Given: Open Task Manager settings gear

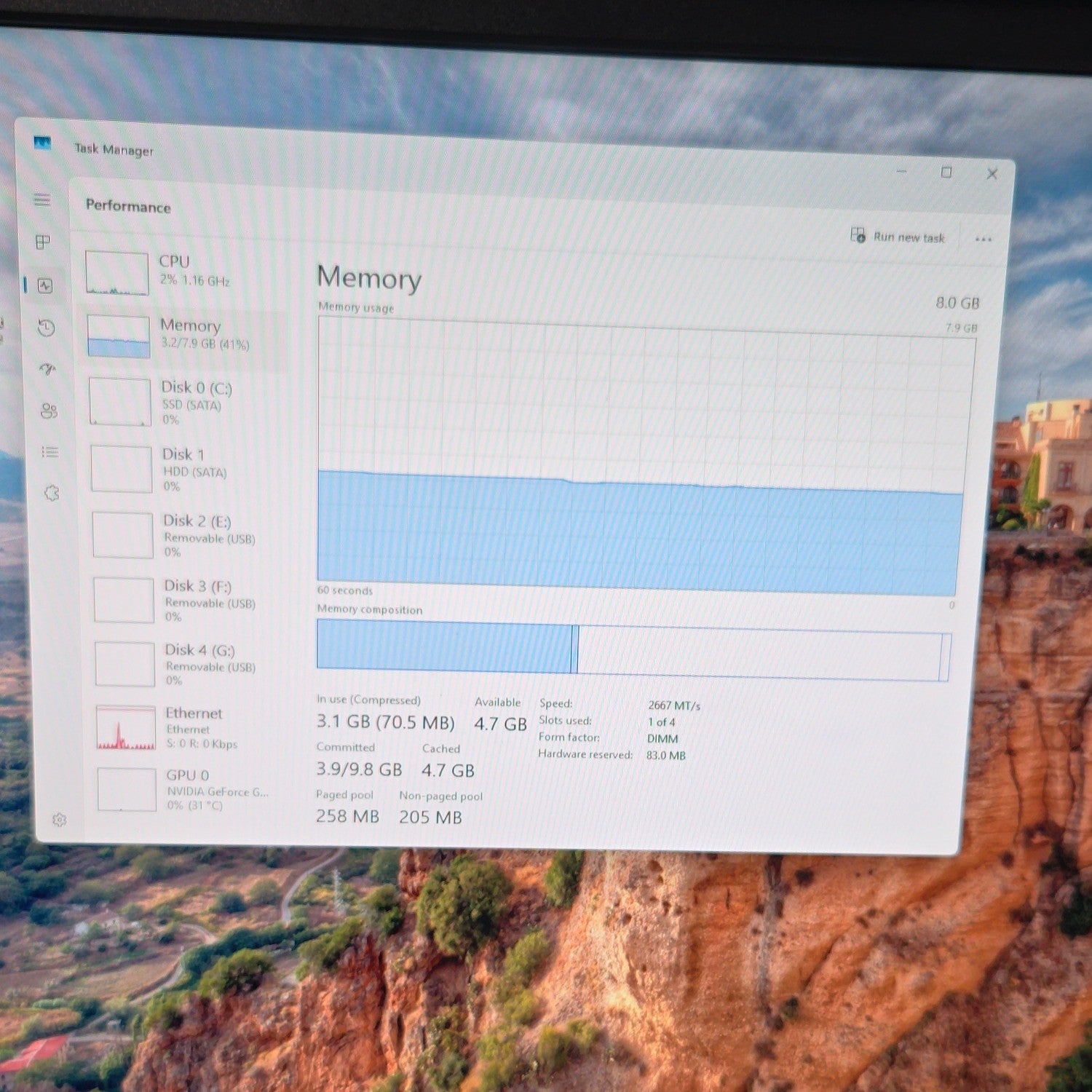Looking at the screenshot, I should (60, 820).
